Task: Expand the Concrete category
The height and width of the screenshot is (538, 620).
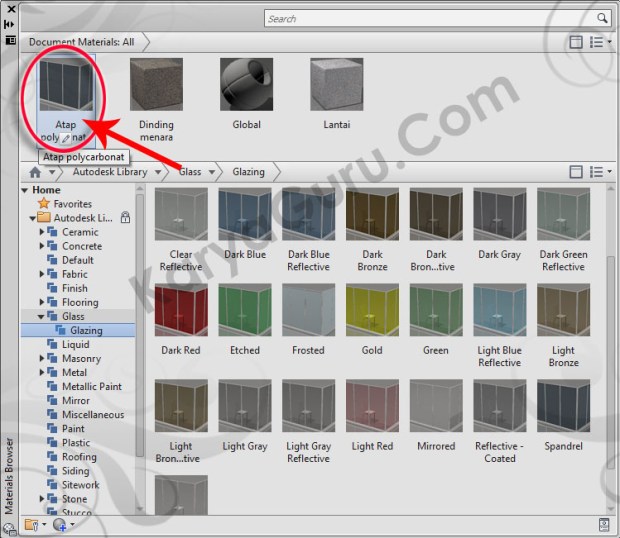Action: pyautogui.click(x=42, y=246)
